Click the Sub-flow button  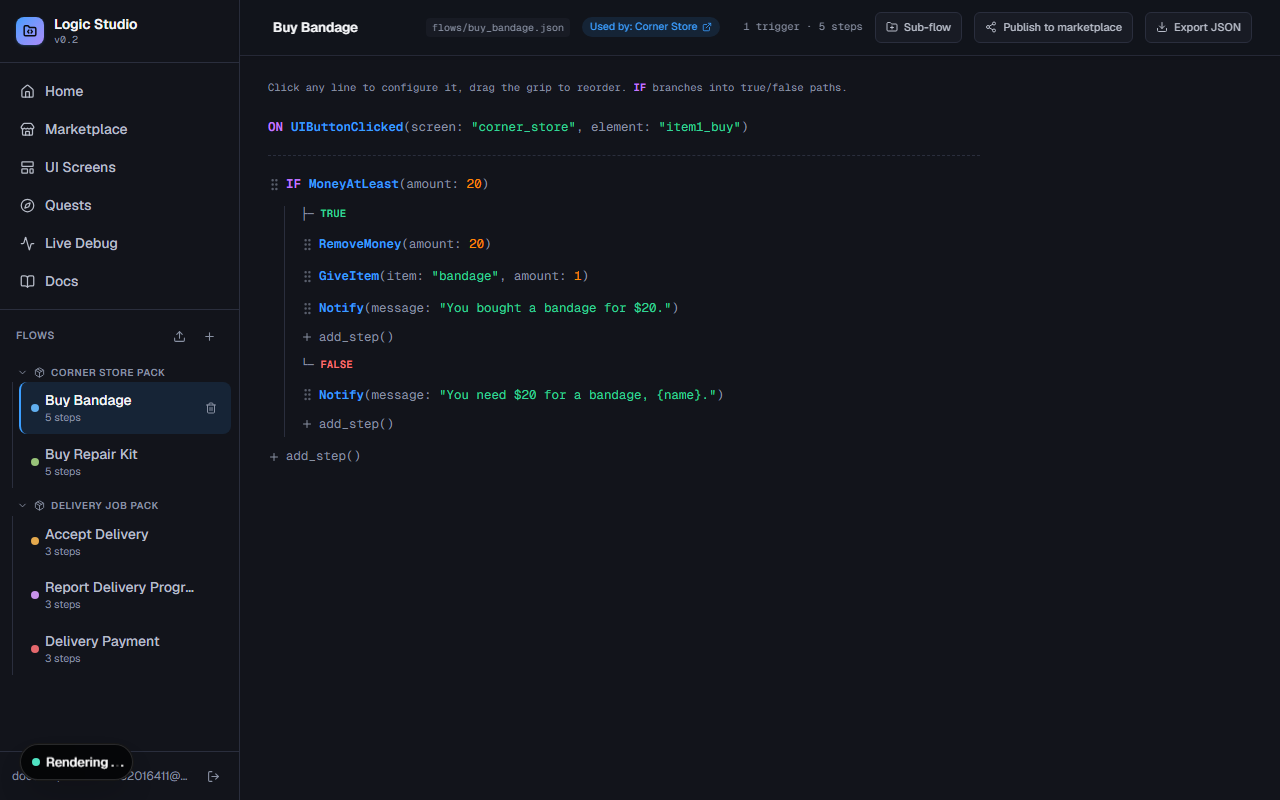tap(918, 27)
